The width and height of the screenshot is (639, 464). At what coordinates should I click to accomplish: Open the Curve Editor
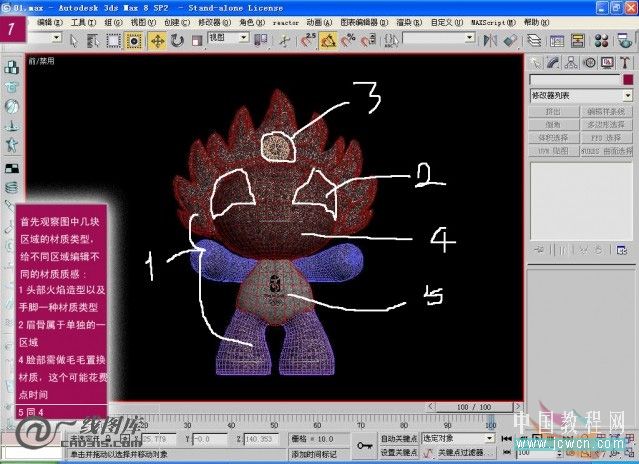[557, 40]
